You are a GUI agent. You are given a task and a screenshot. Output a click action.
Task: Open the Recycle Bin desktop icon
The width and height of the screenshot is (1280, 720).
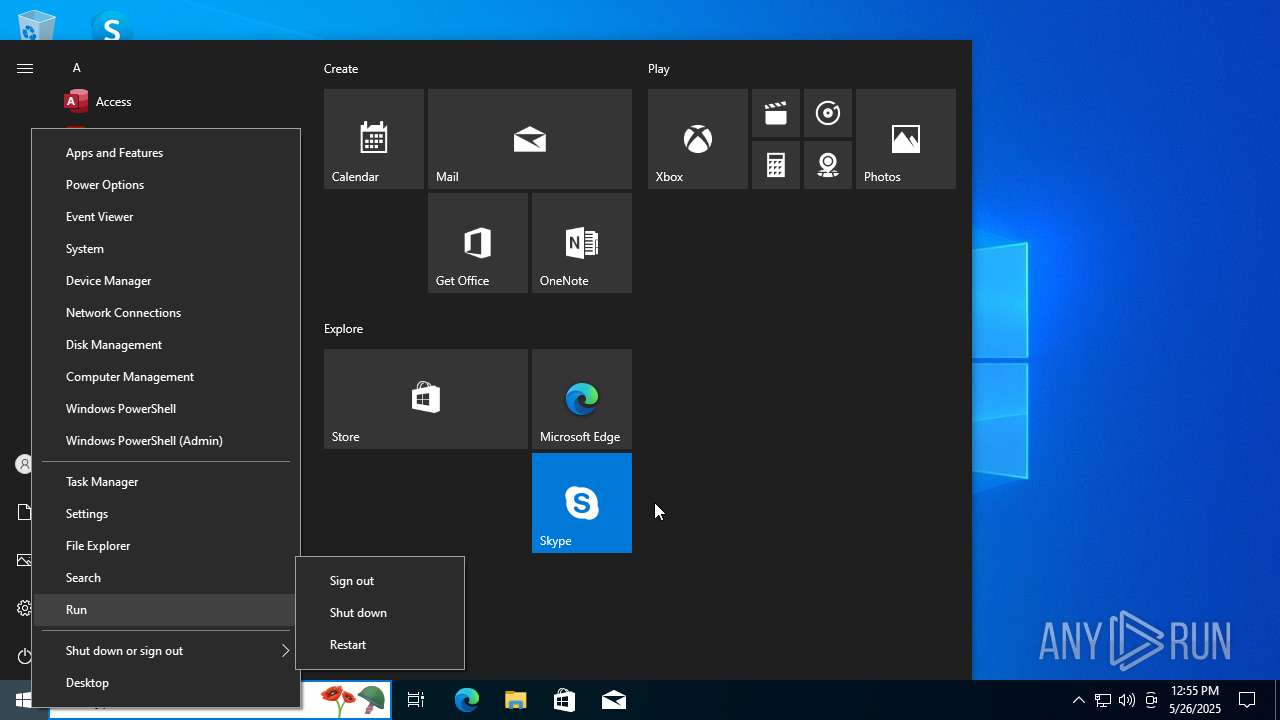click(x=37, y=25)
